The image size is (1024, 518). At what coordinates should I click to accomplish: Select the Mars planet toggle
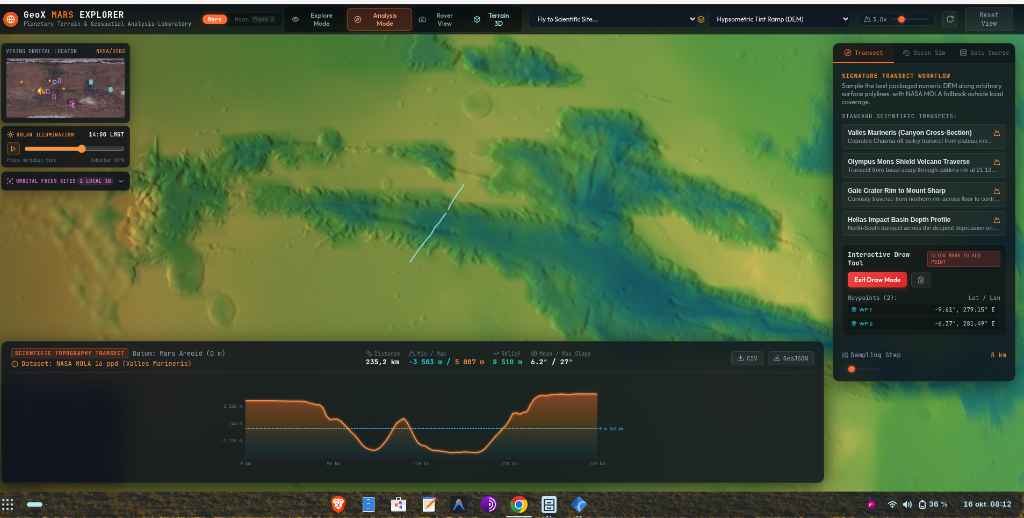click(214, 20)
